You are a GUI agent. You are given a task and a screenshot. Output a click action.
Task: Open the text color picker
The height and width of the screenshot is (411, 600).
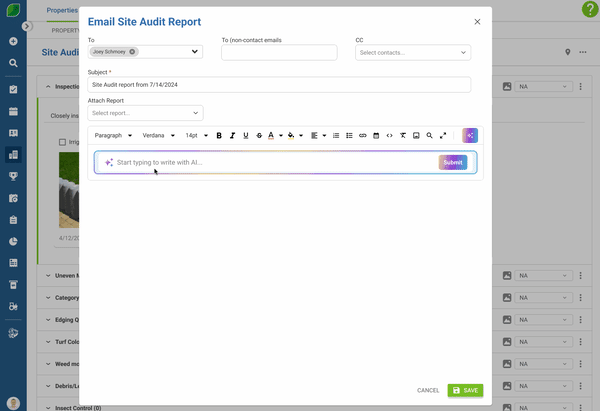[271, 135]
